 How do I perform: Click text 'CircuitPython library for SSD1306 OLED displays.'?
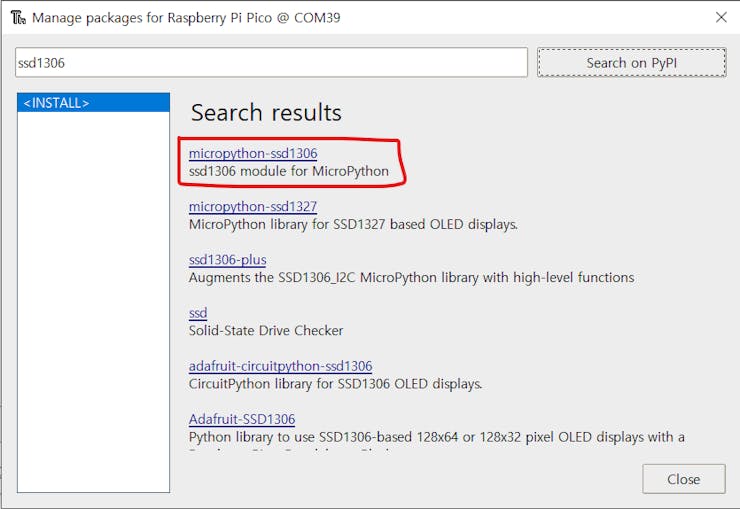336,384
